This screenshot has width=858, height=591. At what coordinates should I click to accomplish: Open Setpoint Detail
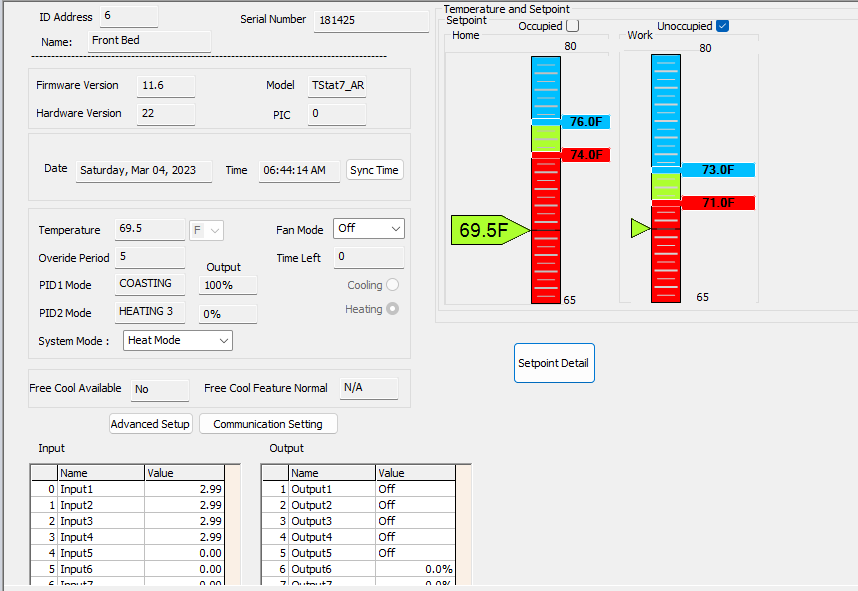click(x=554, y=363)
